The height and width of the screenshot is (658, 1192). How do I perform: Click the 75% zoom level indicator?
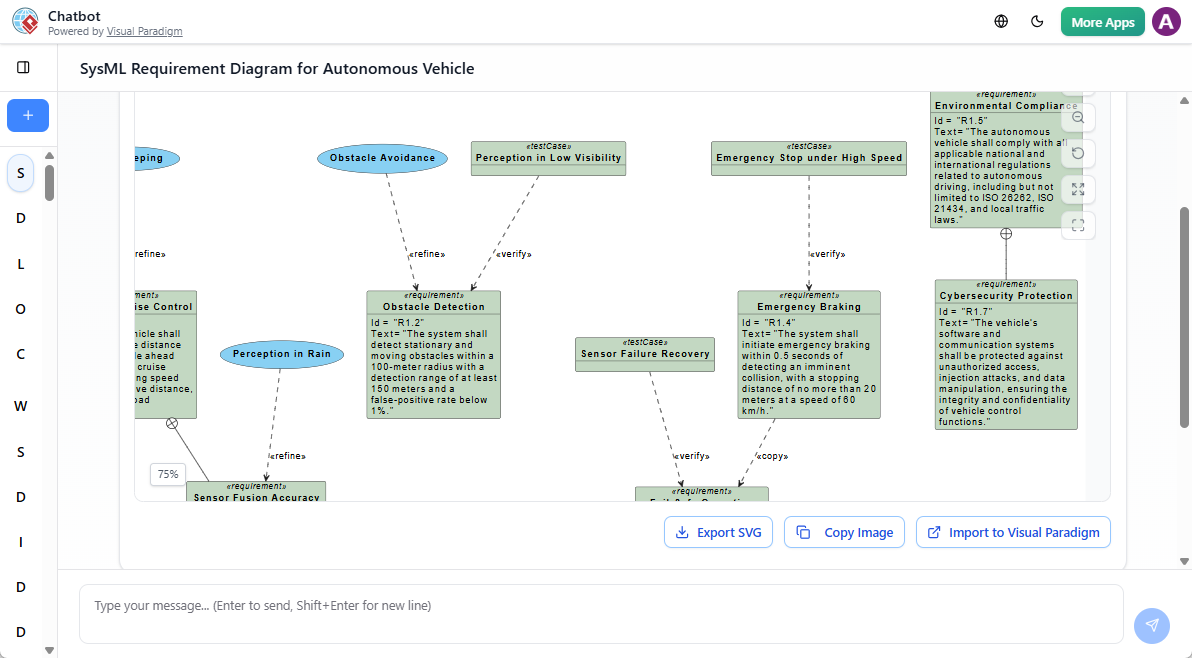[167, 474]
